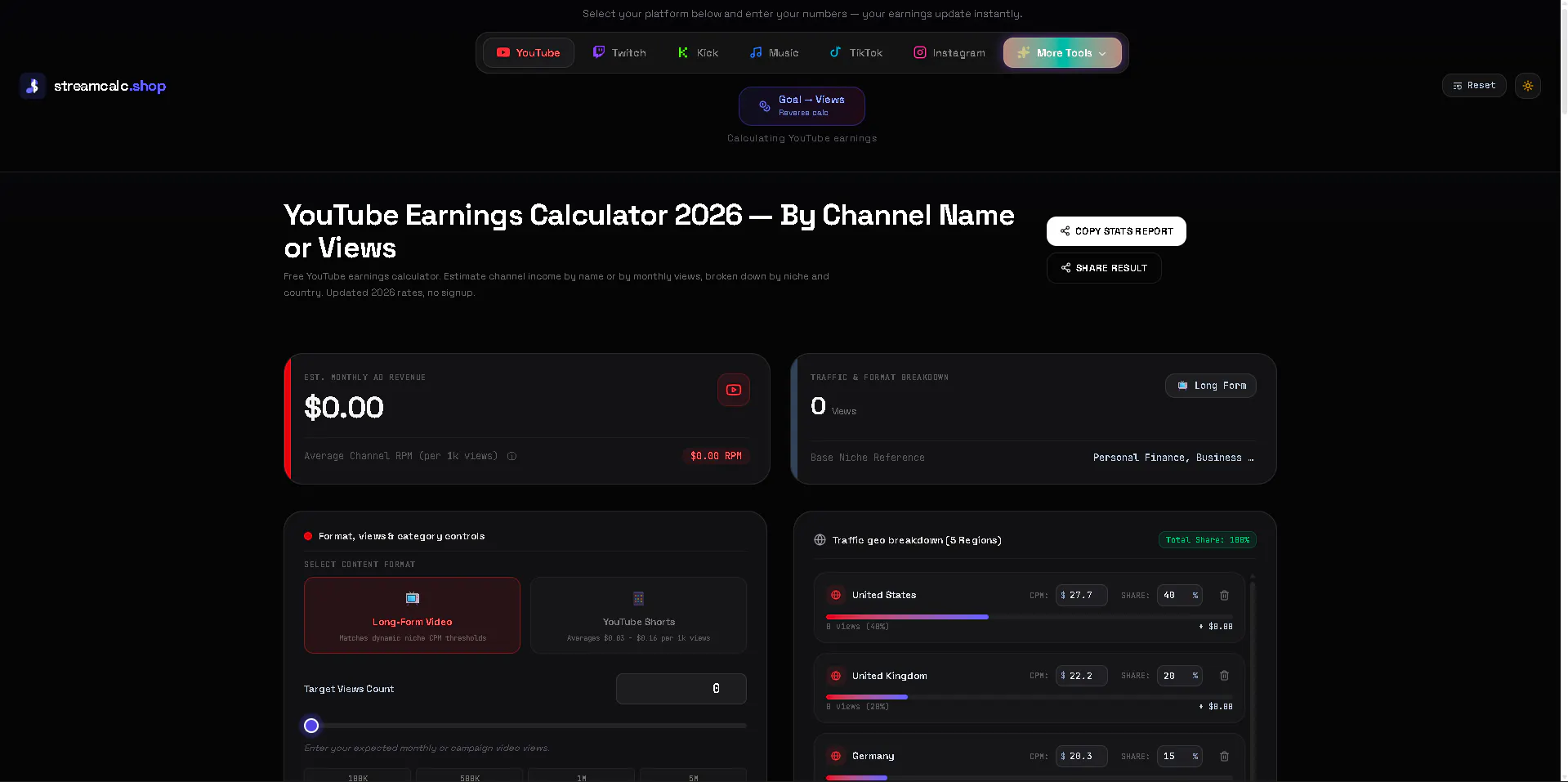Image resolution: width=1568 pixels, height=782 pixels.
Task: Click the Reset button
Action: tap(1474, 85)
